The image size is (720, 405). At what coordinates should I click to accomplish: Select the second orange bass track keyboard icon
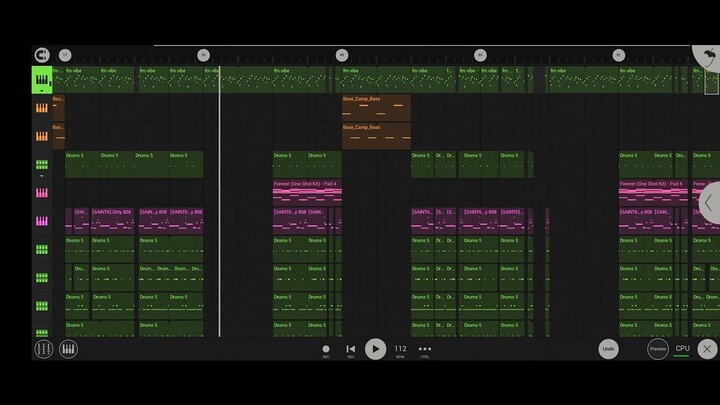[42, 136]
